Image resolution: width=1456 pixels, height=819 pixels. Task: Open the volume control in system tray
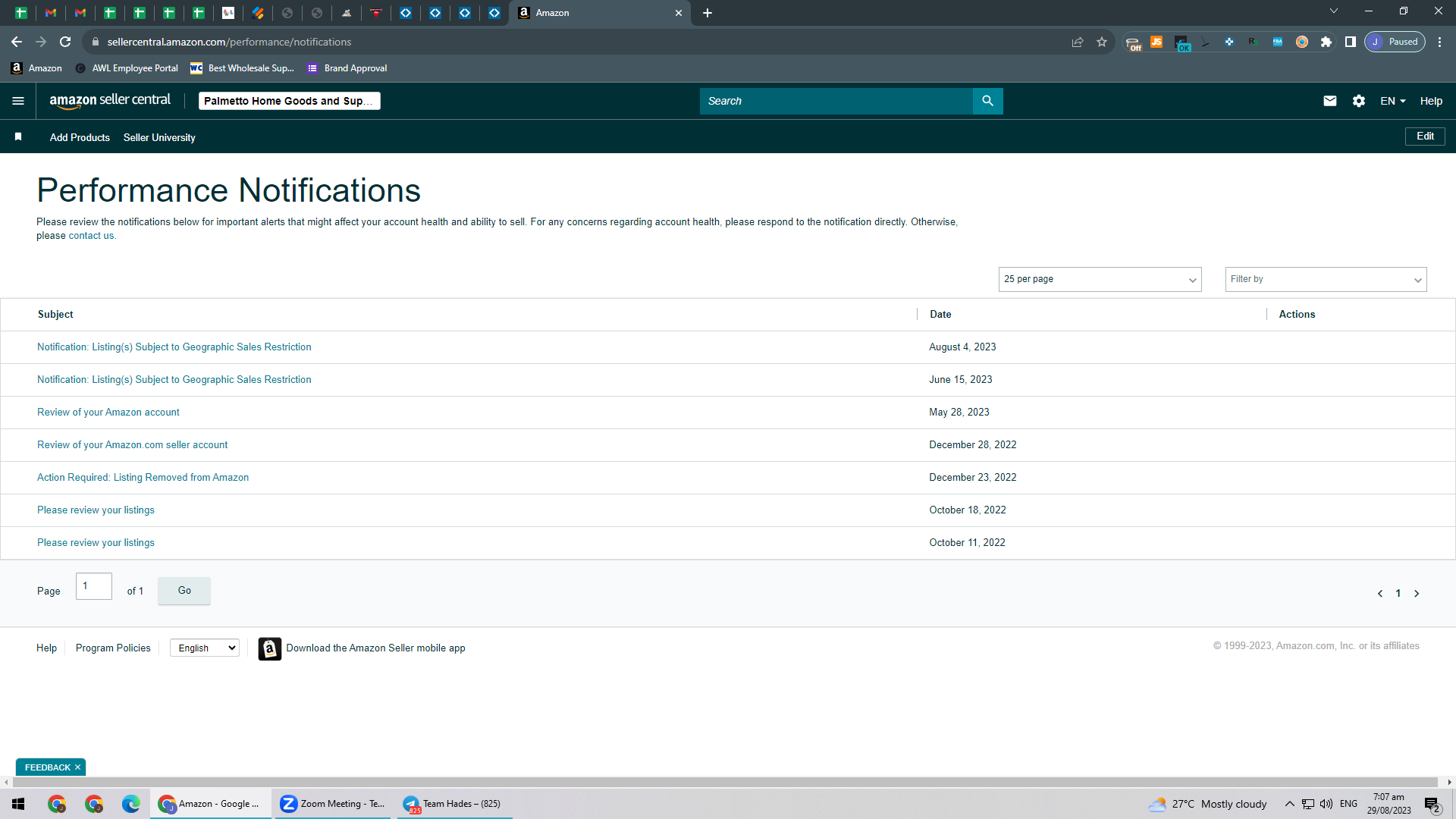click(1326, 804)
